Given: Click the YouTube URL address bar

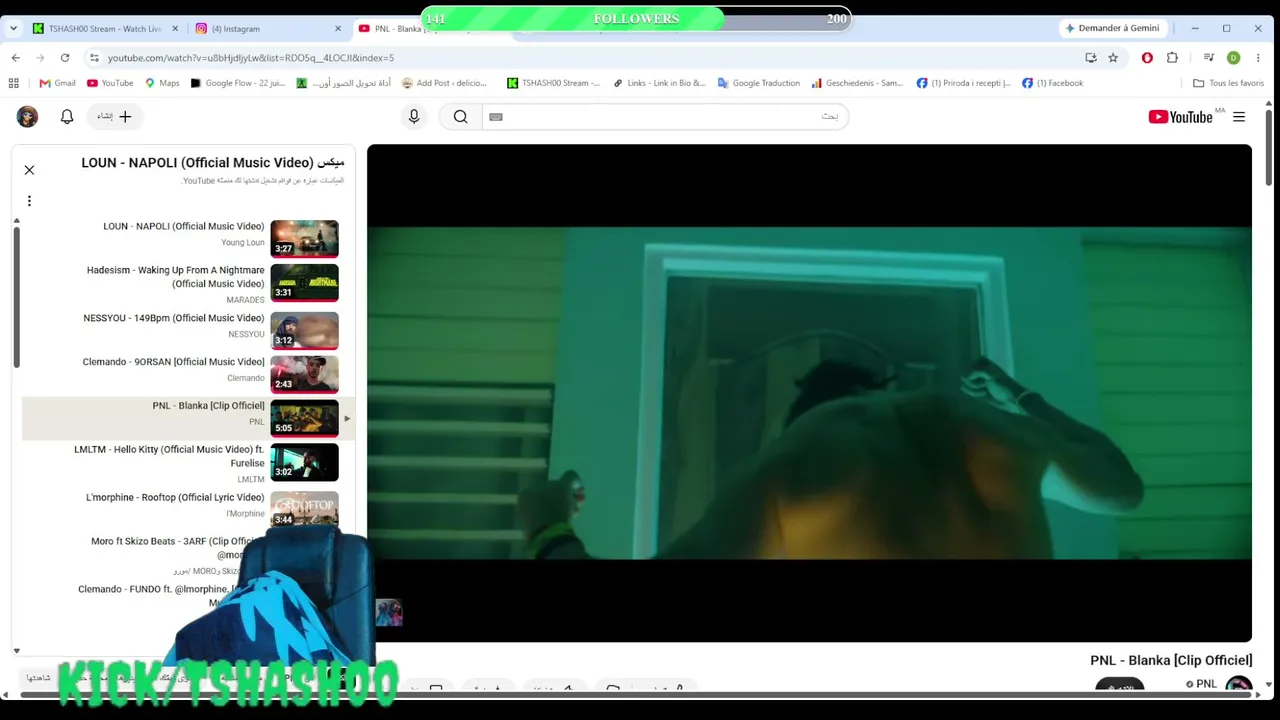Looking at the screenshot, I should pyautogui.click(x=580, y=58).
